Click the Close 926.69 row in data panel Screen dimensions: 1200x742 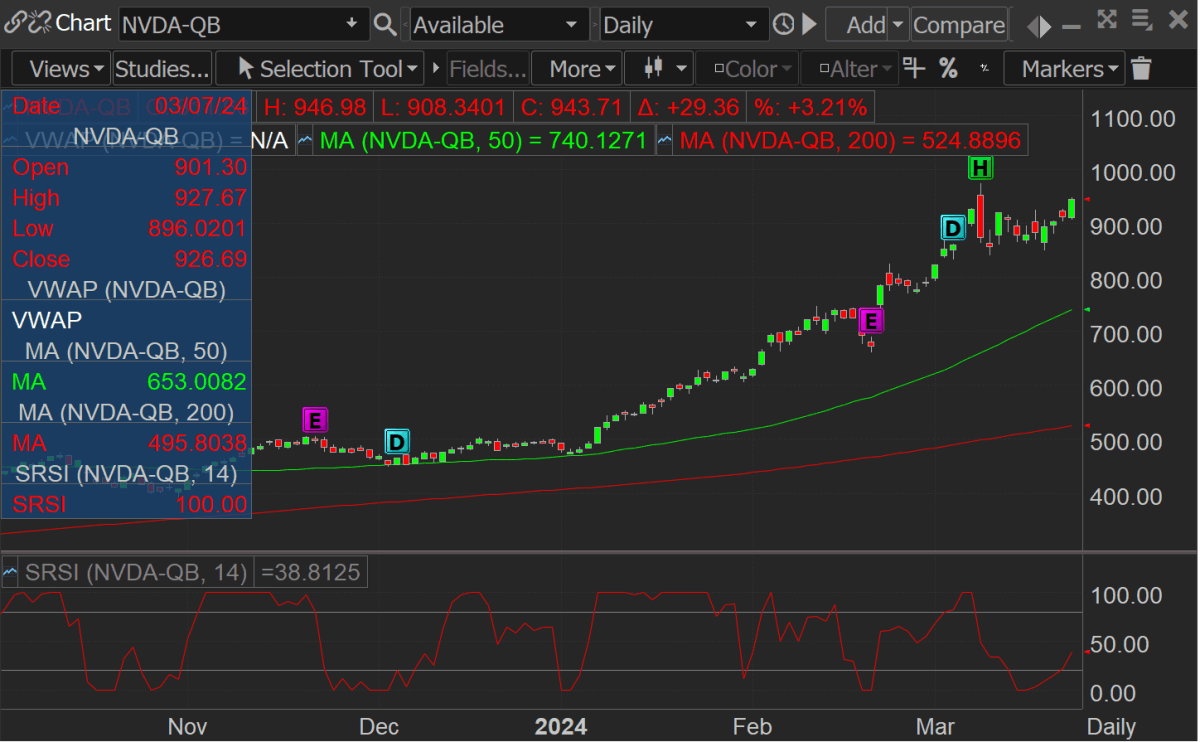click(128, 259)
